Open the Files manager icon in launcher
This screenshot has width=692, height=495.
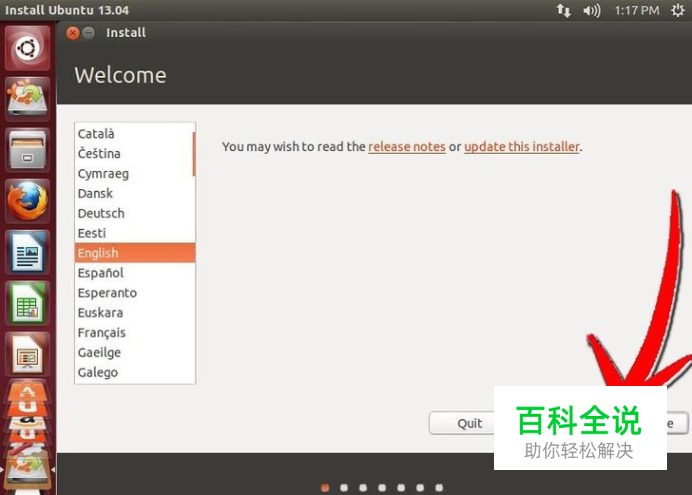[27, 150]
